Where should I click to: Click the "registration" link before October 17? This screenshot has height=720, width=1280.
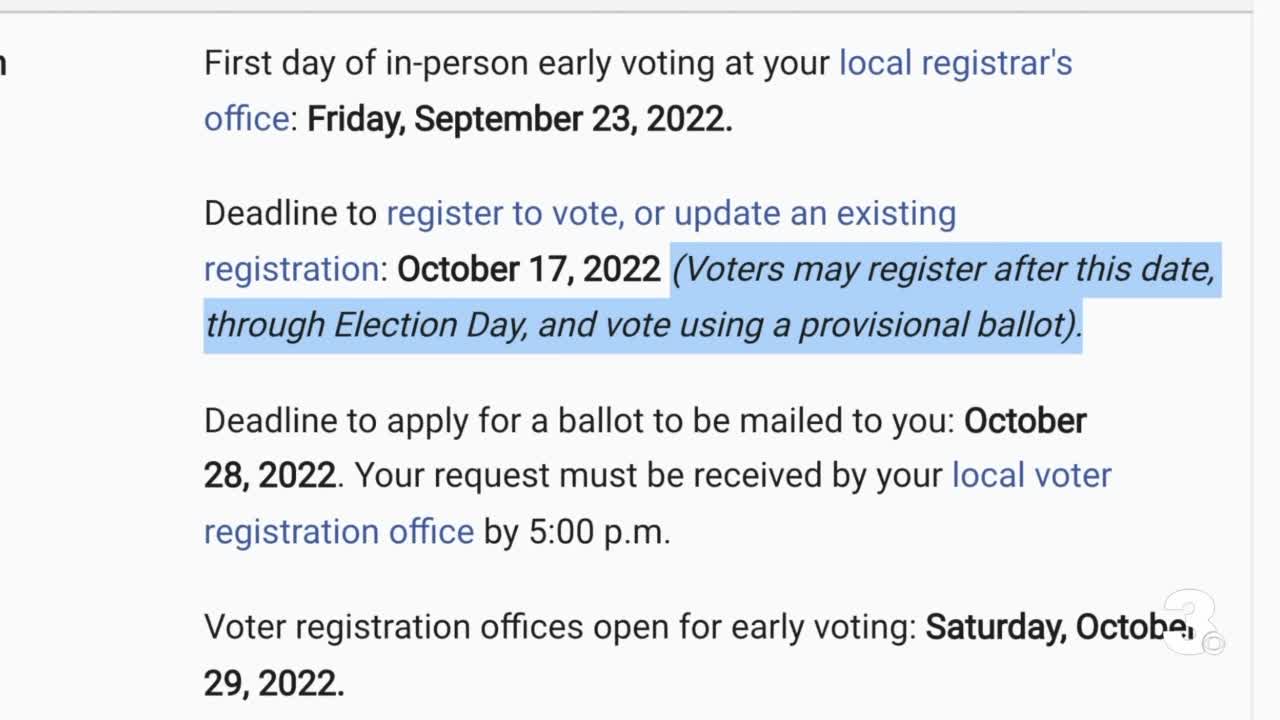coord(291,269)
